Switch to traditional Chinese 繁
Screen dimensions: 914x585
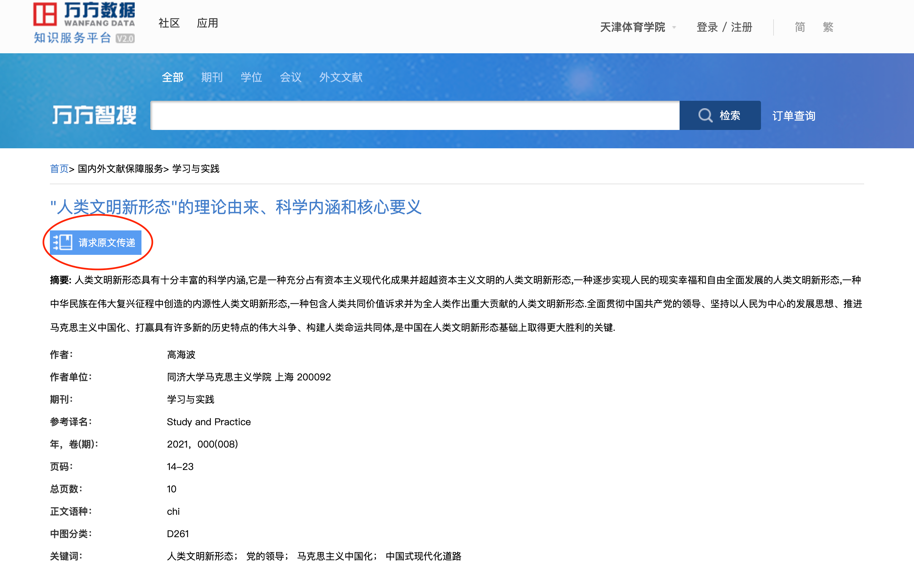828,27
